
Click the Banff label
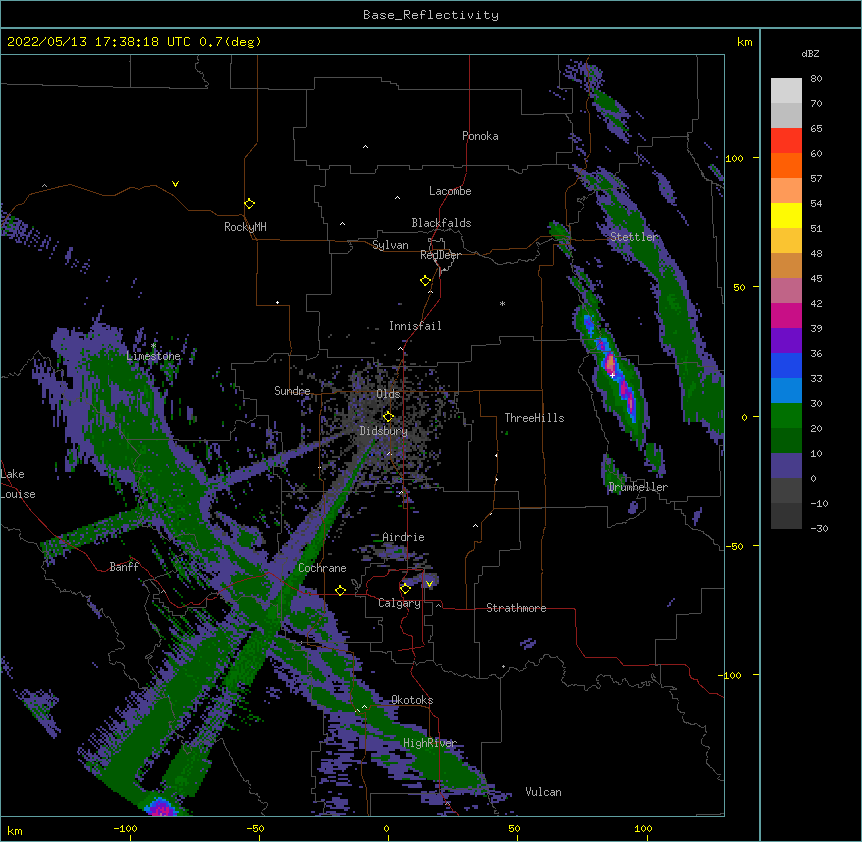[x=124, y=567]
